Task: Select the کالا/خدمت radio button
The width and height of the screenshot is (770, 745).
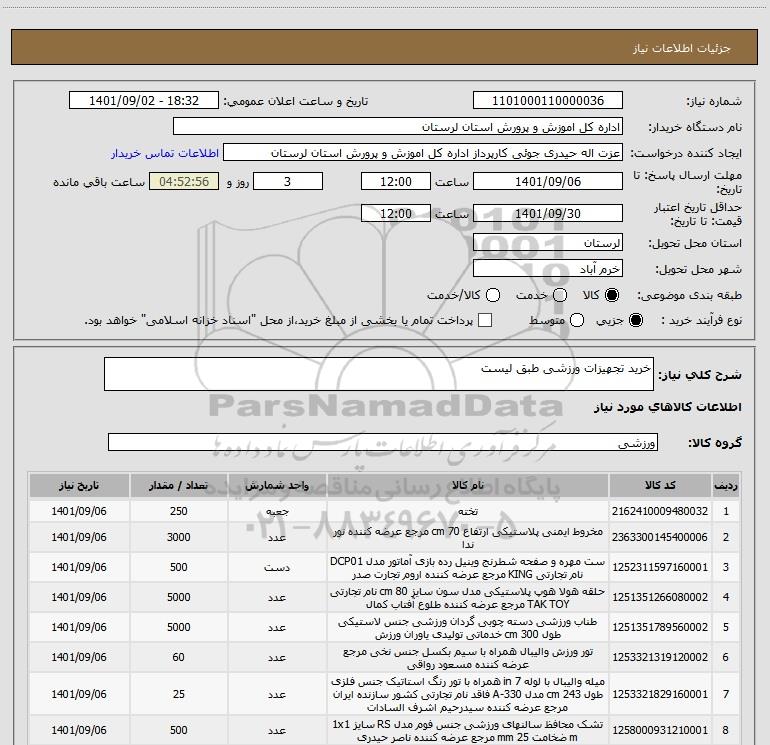Action: tap(493, 295)
